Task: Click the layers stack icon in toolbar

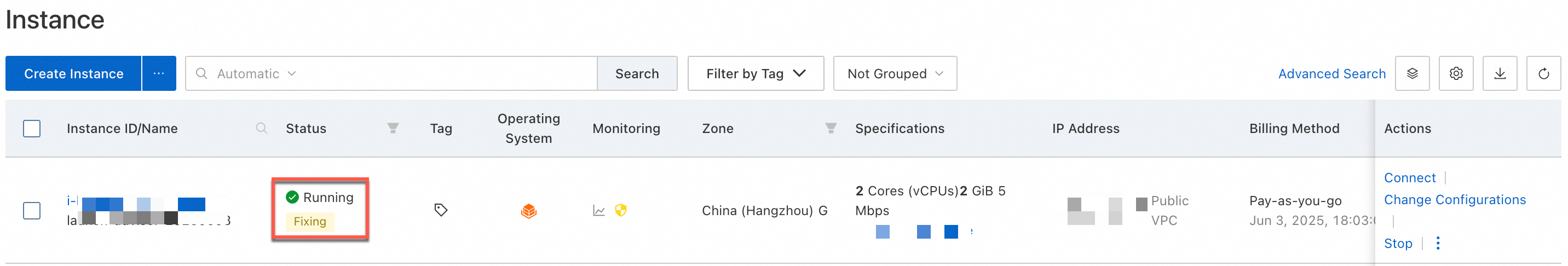Action: tap(1412, 74)
